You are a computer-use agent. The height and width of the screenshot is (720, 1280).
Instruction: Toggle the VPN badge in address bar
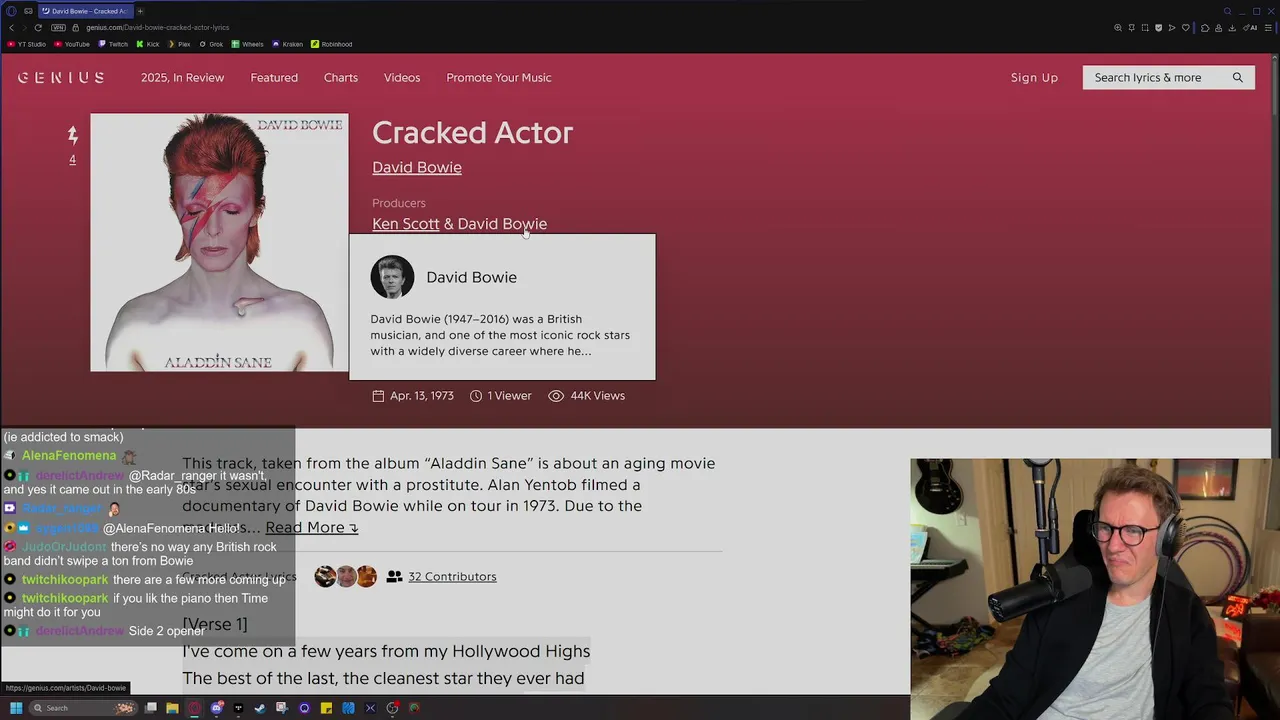[58, 28]
